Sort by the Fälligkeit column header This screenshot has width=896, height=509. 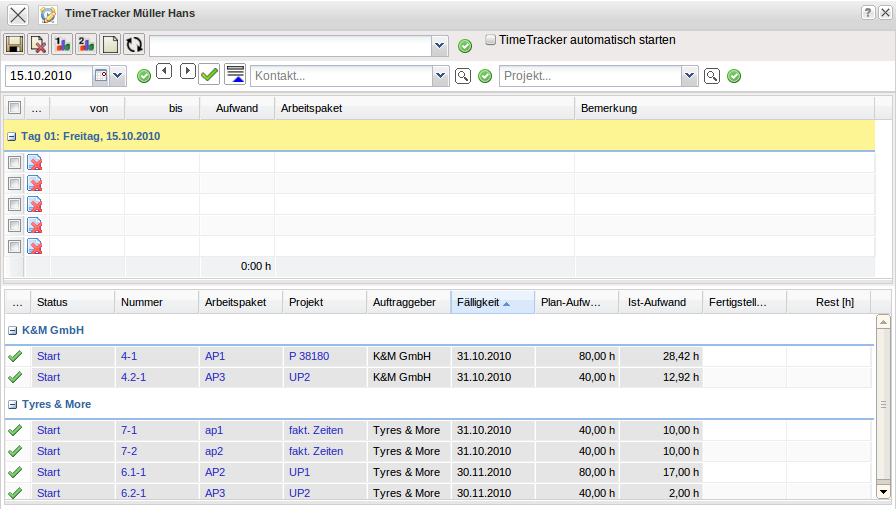click(480, 302)
